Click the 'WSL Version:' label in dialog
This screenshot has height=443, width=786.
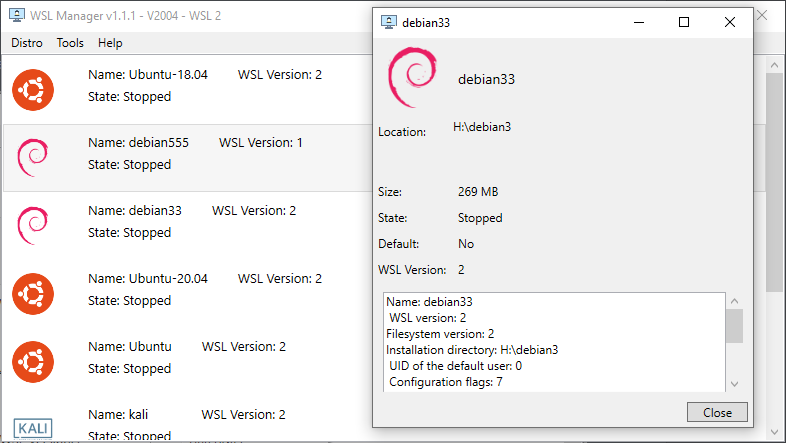click(x=412, y=270)
